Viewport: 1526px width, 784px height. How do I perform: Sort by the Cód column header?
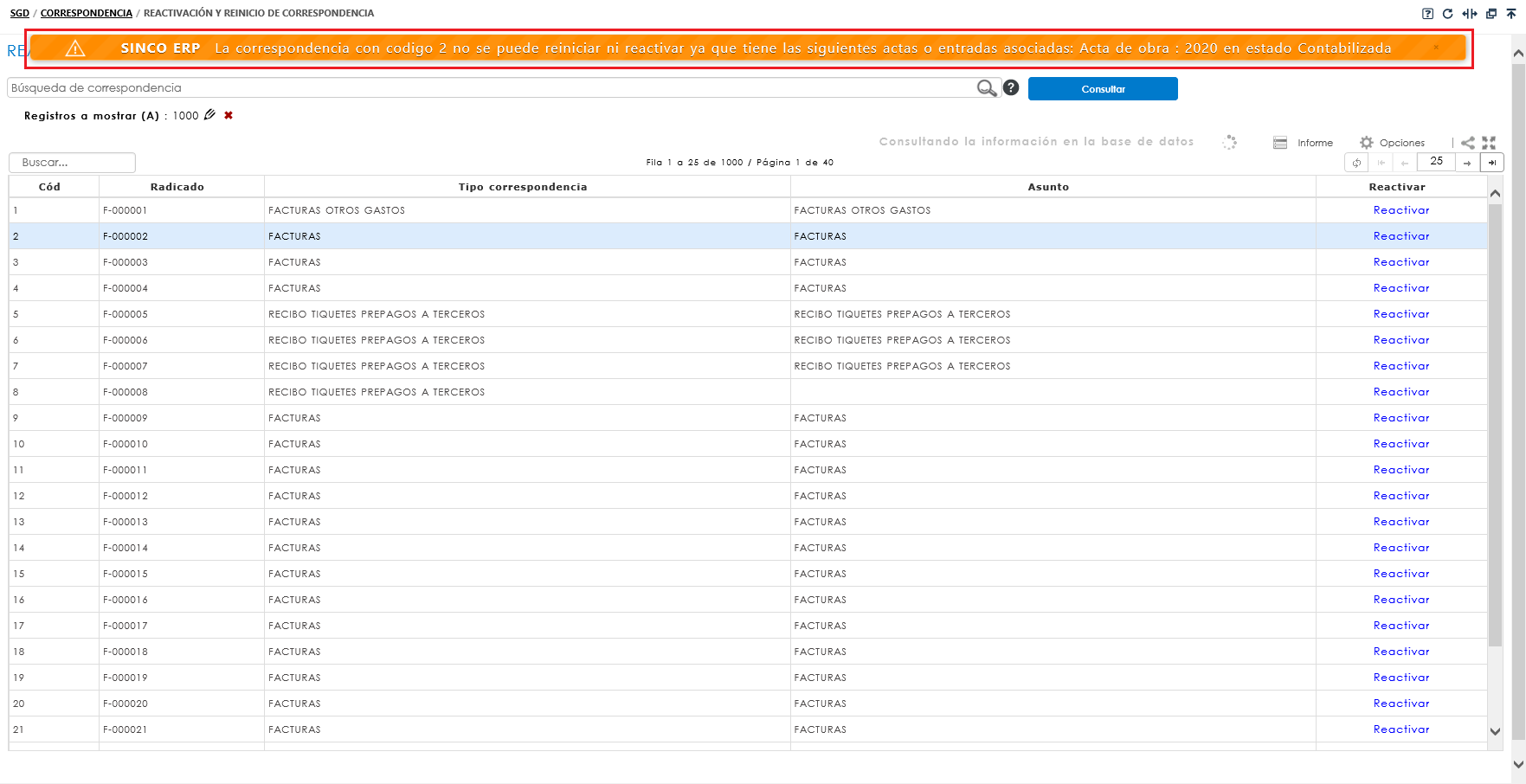[50, 187]
